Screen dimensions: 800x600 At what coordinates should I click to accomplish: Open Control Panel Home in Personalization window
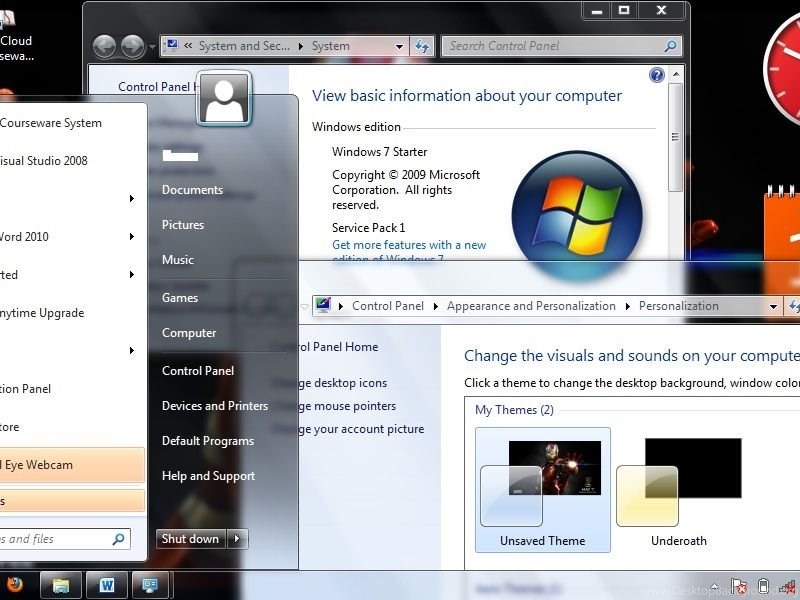pyautogui.click(x=339, y=347)
